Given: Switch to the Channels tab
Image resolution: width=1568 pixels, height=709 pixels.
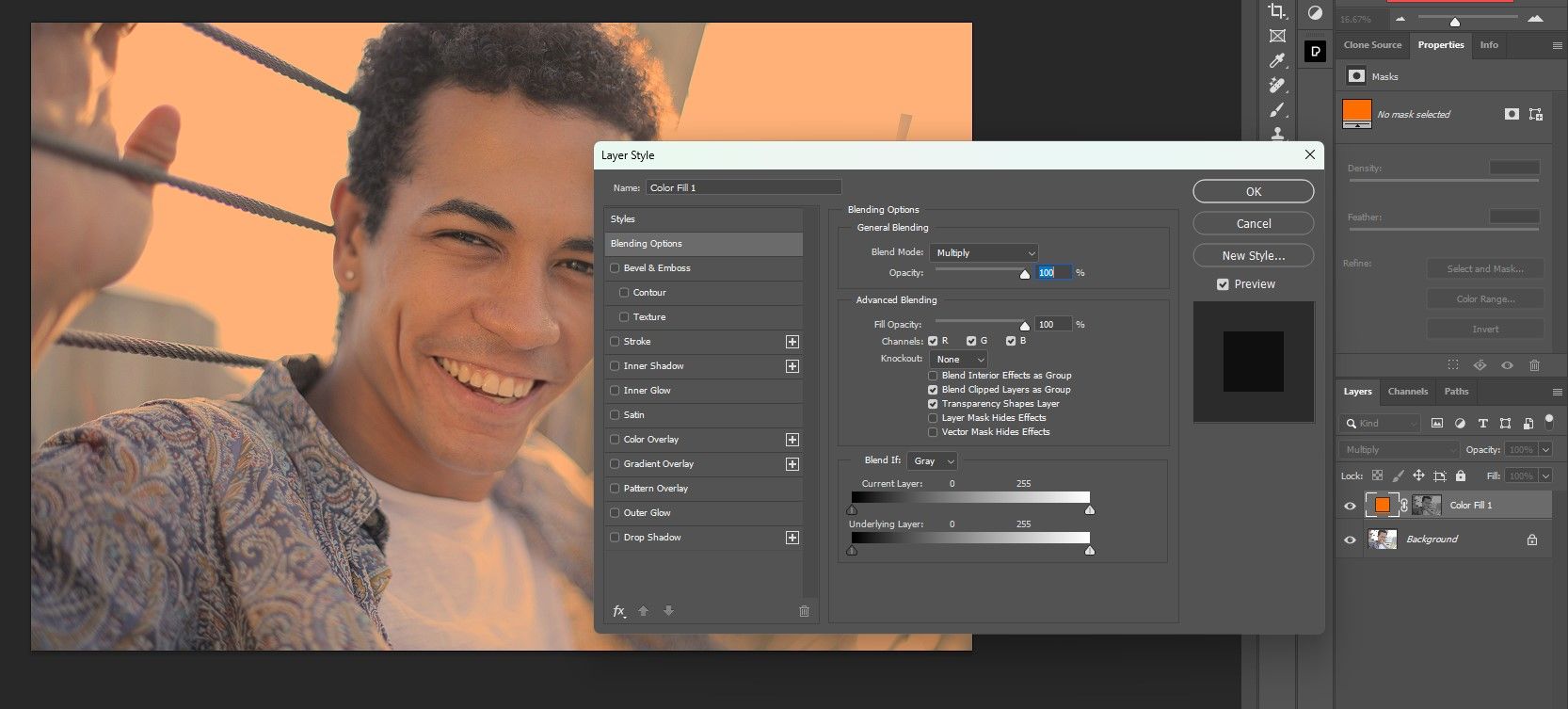Looking at the screenshot, I should coord(1408,392).
